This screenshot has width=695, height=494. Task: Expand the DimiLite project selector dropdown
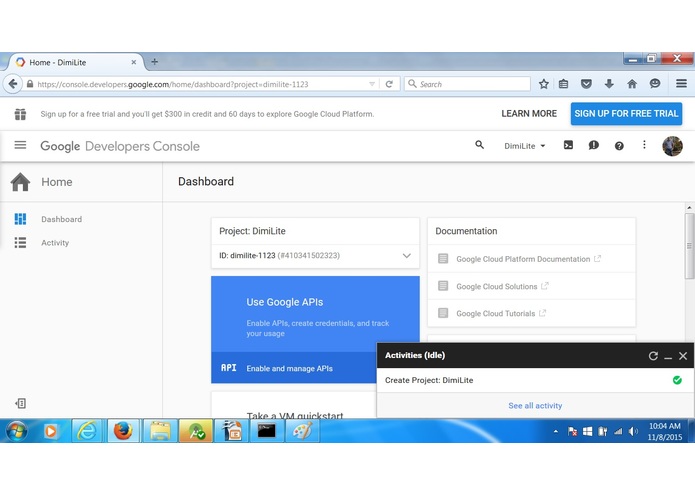(x=524, y=146)
